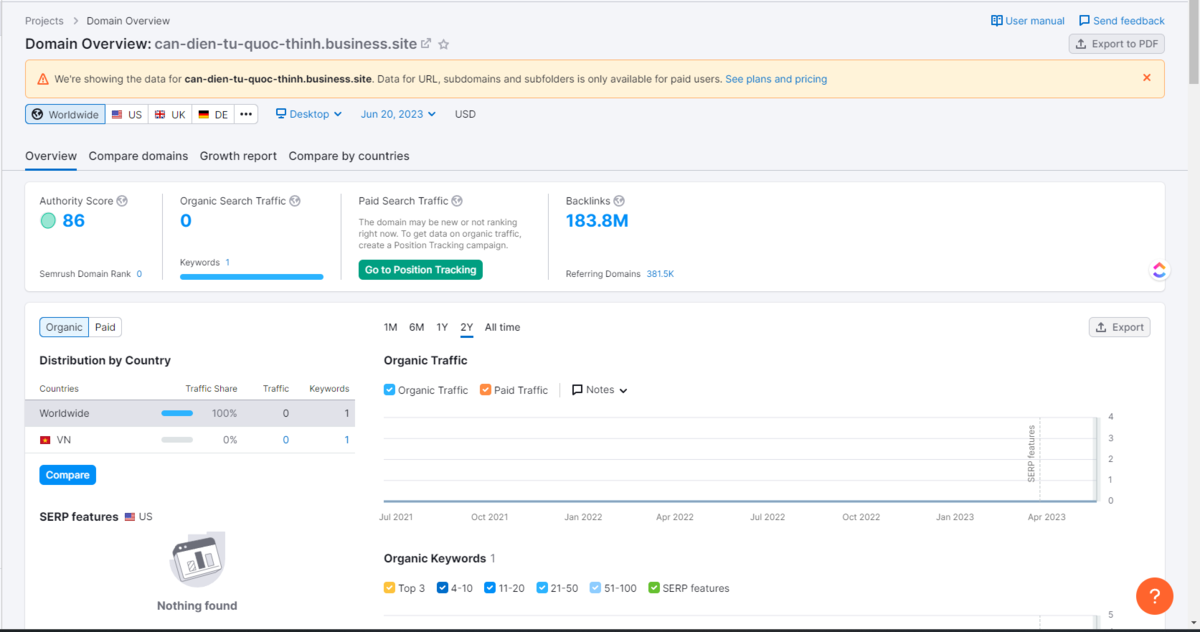
Task: Click the Keywords count bar under Organic Search
Action: coord(252,277)
